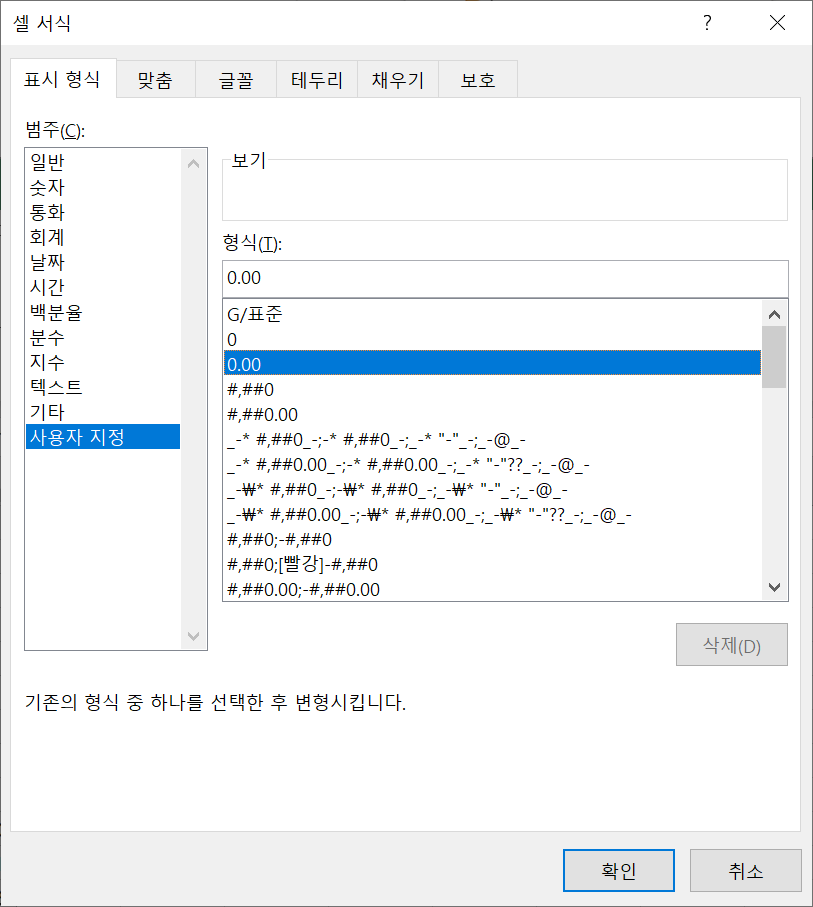Image resolution: width=813 pixels, height=907 pixels.
Task: Click format list scroll down arrow
Action: (774, 587)
